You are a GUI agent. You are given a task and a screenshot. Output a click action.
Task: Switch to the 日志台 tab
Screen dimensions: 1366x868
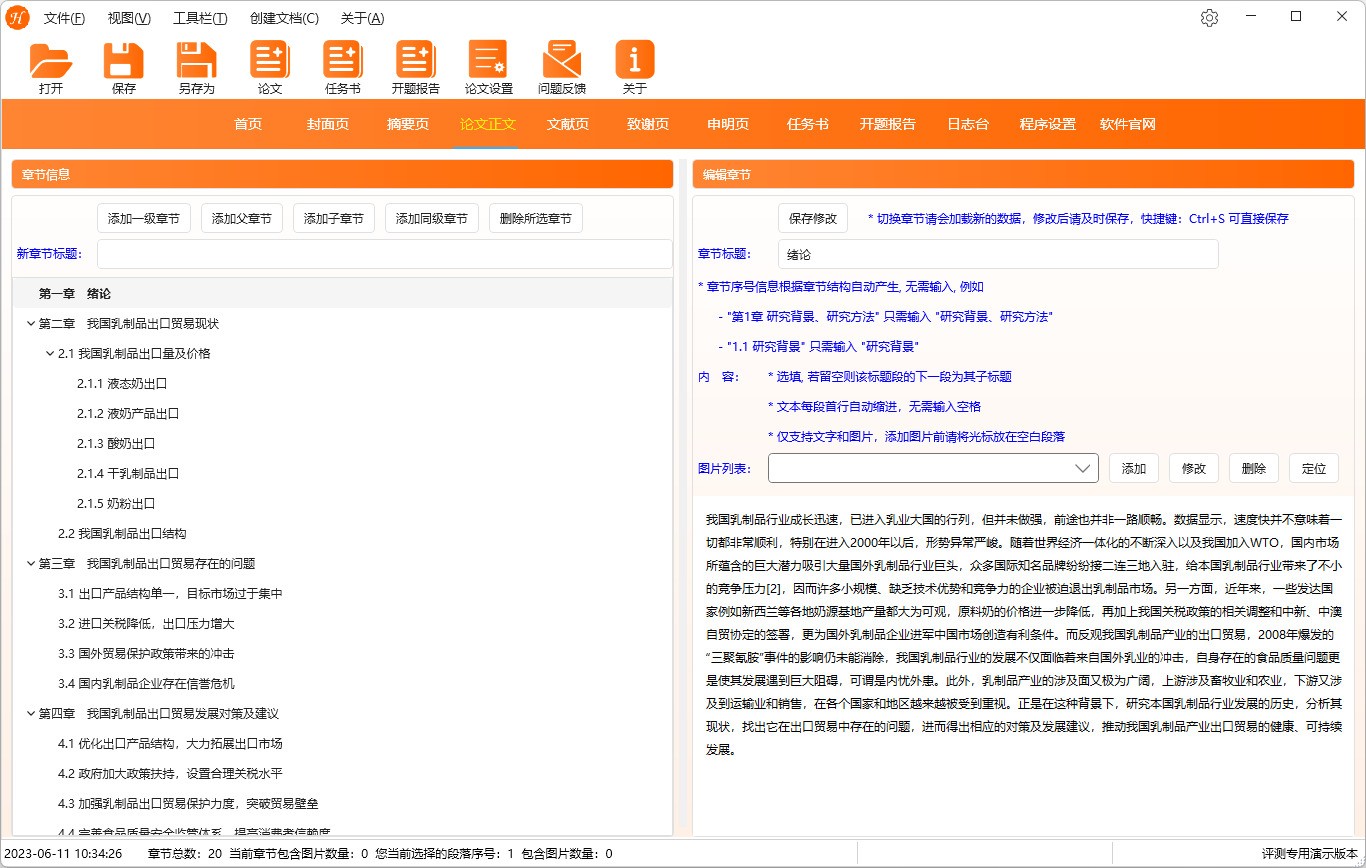968,124
